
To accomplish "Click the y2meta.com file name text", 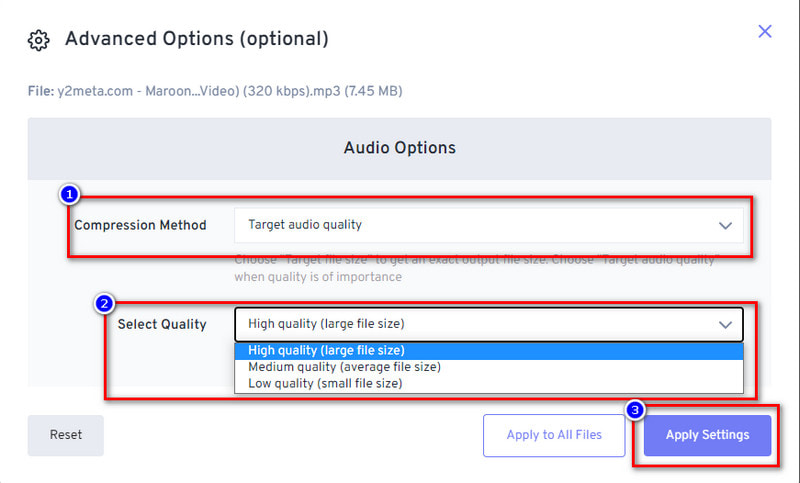I will coord(230,91).
